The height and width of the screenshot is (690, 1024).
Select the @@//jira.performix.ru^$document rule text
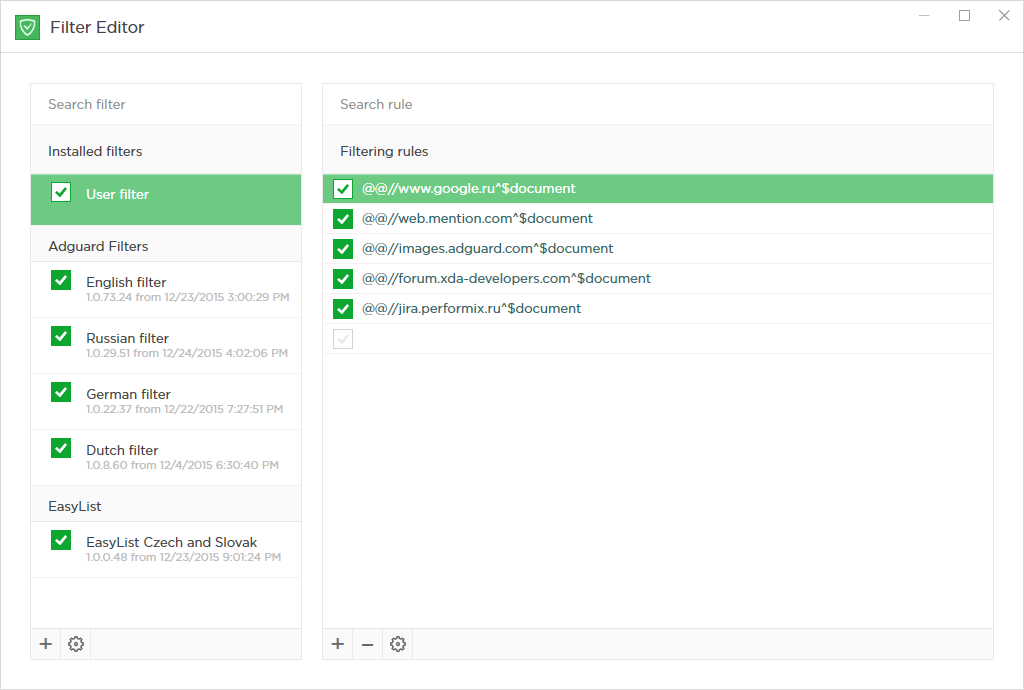pyautogui.click(x=472, y=309)
